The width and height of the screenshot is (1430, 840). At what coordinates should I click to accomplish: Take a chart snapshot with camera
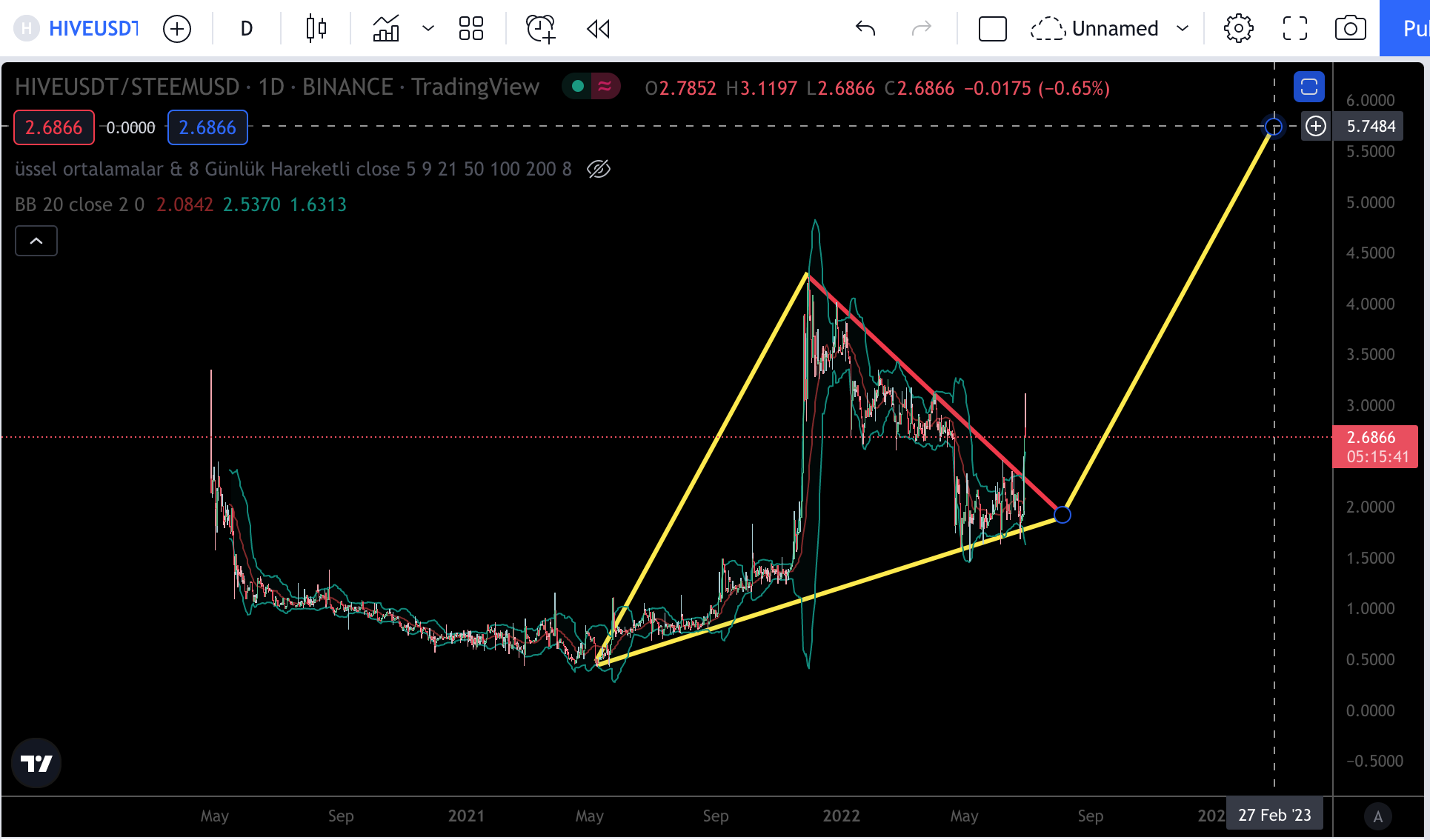pos(1351,29)
